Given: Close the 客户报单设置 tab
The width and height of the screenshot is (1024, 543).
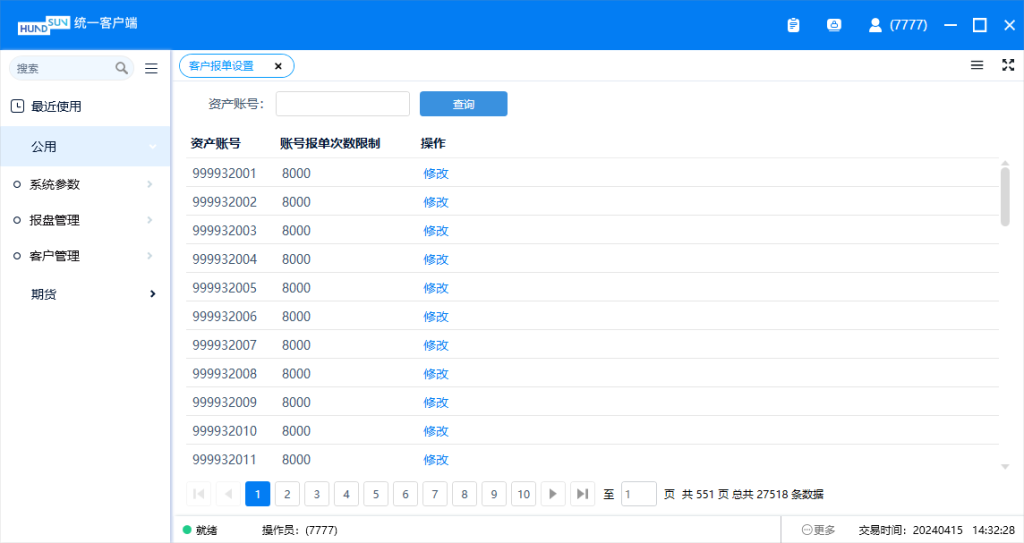Looking at the screenshot, I should (x=278, y=66).
